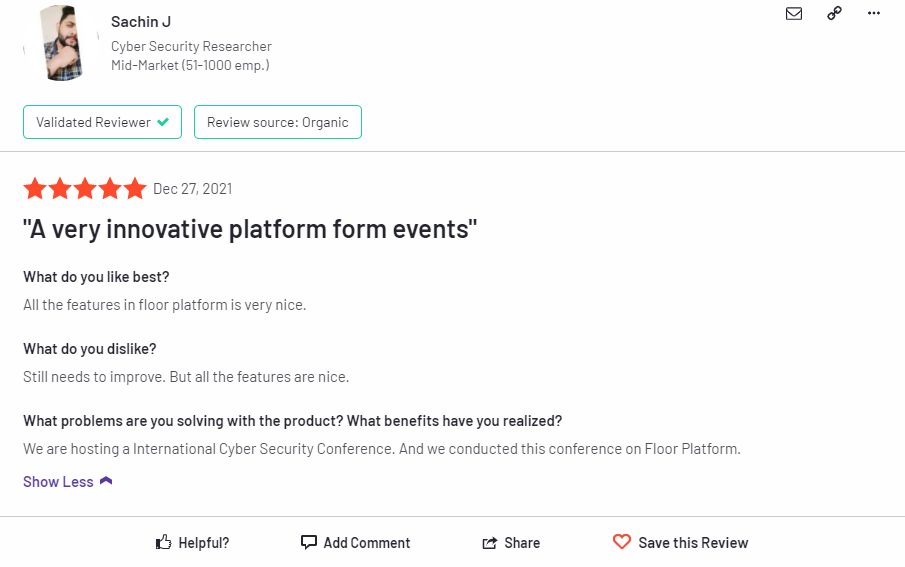This screenshot has height=567, width=905.
Task: Click the Review source: Organic badge
Action: point(278,122)
